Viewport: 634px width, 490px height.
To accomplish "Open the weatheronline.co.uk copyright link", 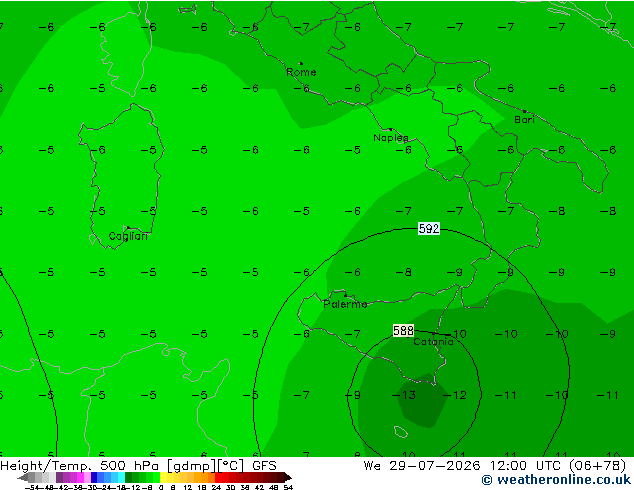I will (556, 480).
